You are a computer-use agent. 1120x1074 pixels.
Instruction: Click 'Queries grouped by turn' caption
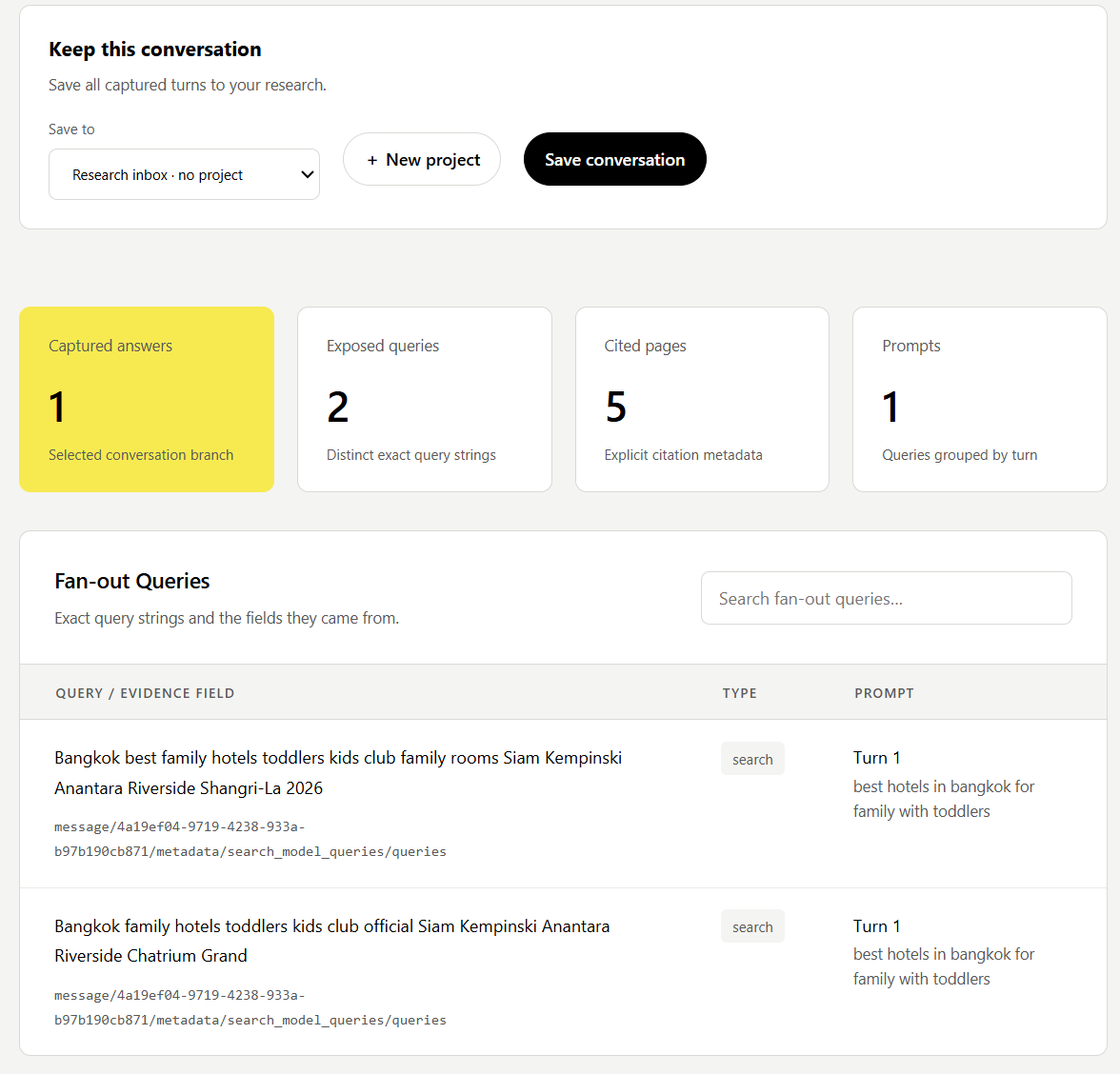tap(959, 455)
